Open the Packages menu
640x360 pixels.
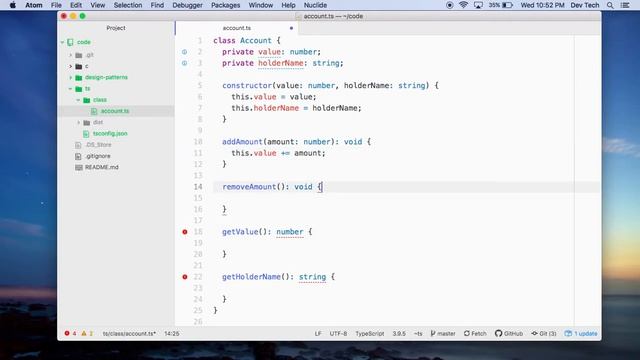click(x=225, y=5)
